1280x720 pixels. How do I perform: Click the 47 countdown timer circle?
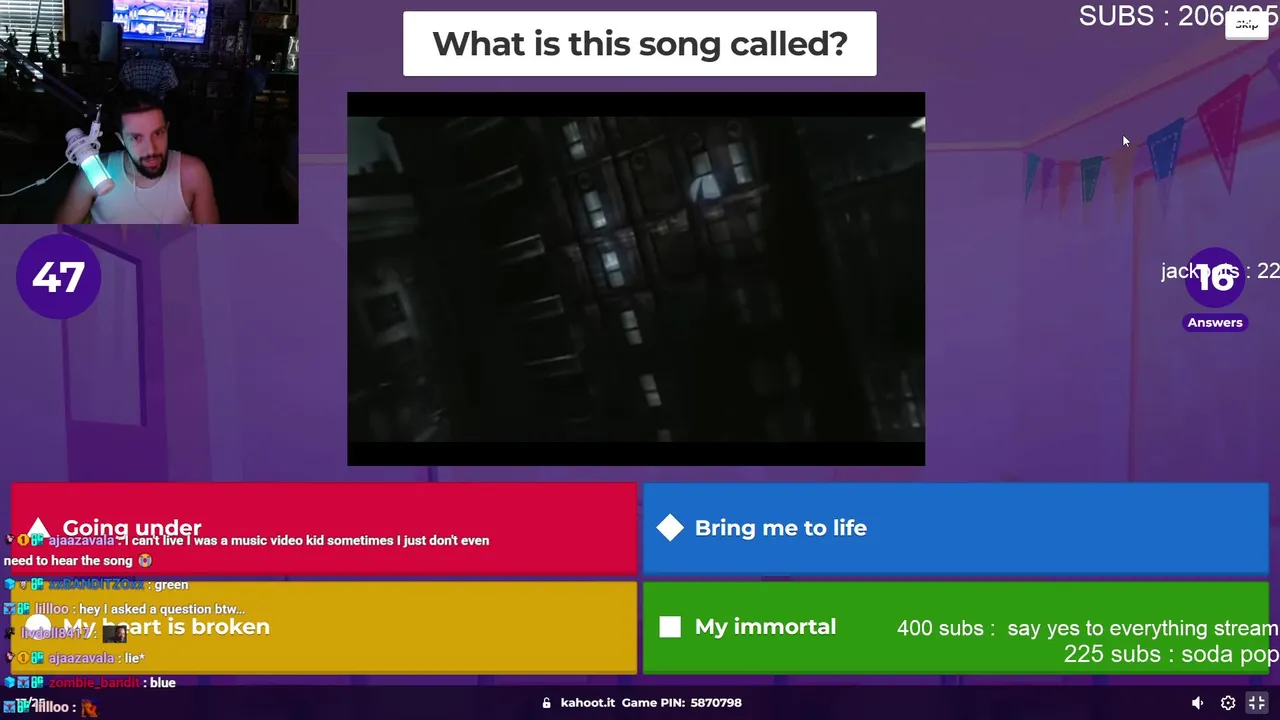click(58, 277)
